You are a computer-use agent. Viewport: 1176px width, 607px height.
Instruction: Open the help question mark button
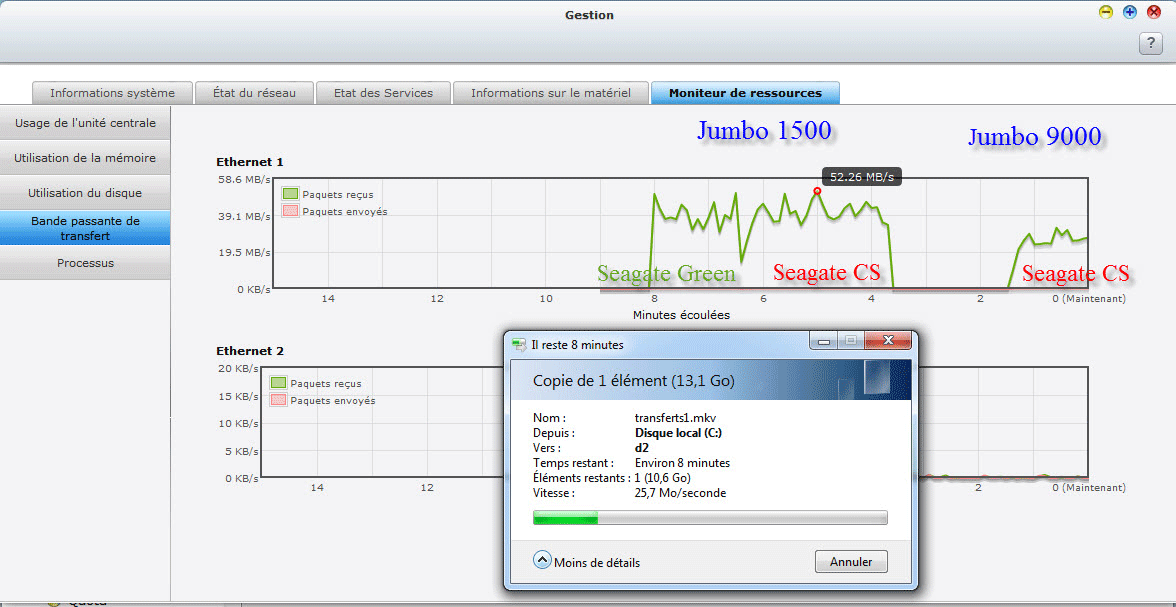tap(1150, 44)
